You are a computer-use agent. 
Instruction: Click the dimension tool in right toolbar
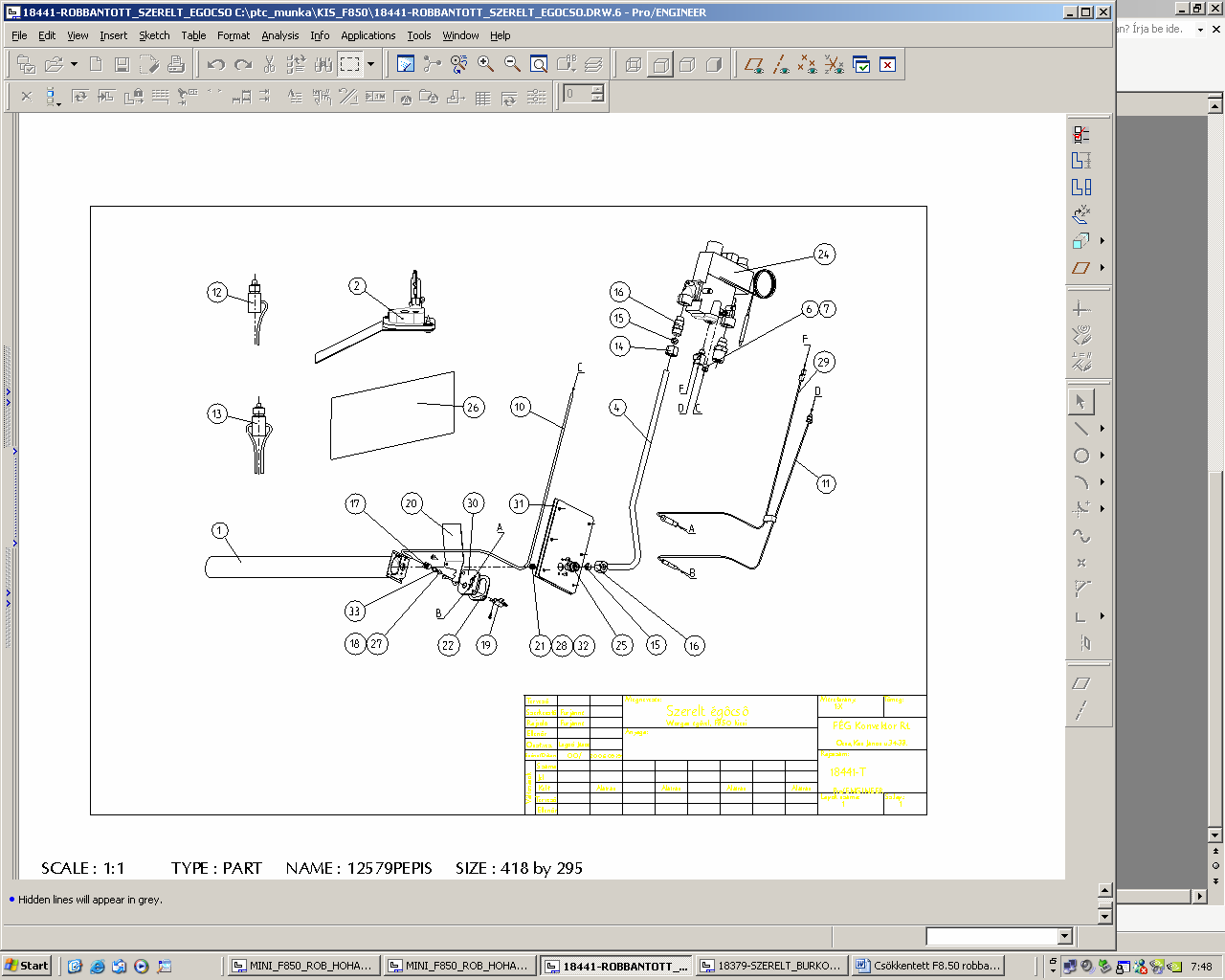tap(1081, 161)
